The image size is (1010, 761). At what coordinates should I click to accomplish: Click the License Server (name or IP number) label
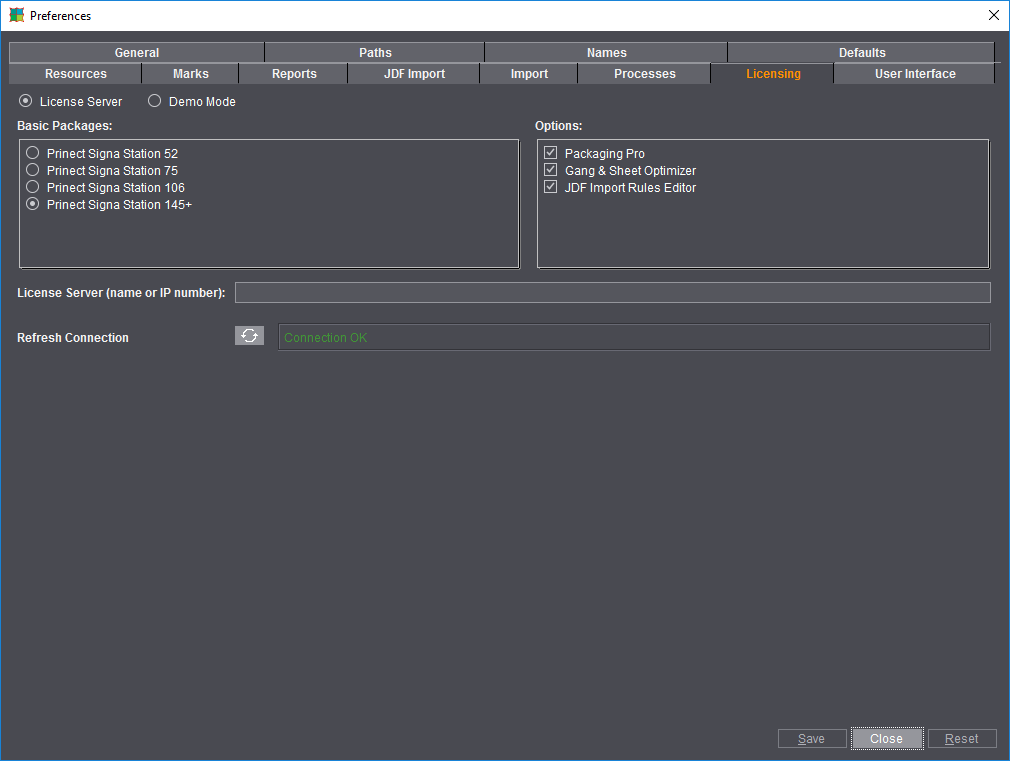[121, 293]
